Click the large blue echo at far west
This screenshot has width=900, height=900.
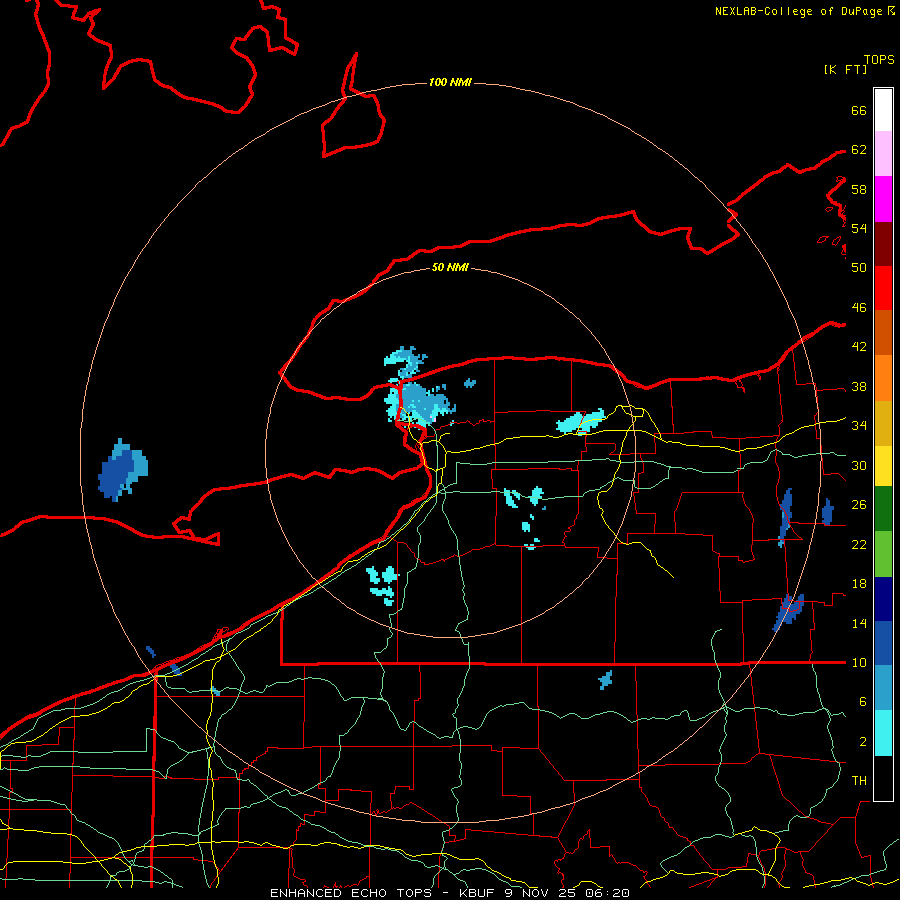pos(123,470)
